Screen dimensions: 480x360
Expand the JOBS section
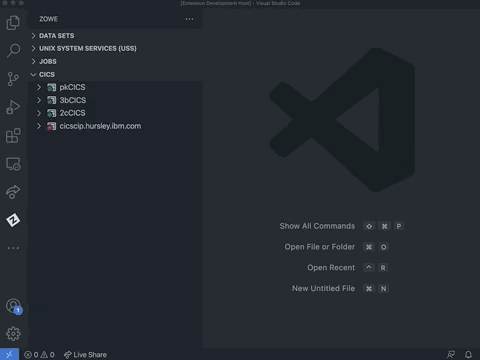coord(115,62)
